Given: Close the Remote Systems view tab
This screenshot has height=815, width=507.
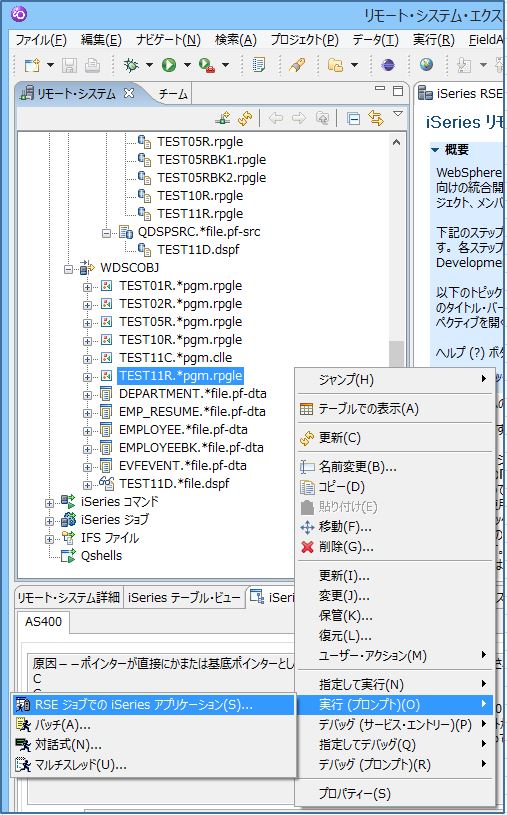Looking at the screenshot, I should point(129,93).
